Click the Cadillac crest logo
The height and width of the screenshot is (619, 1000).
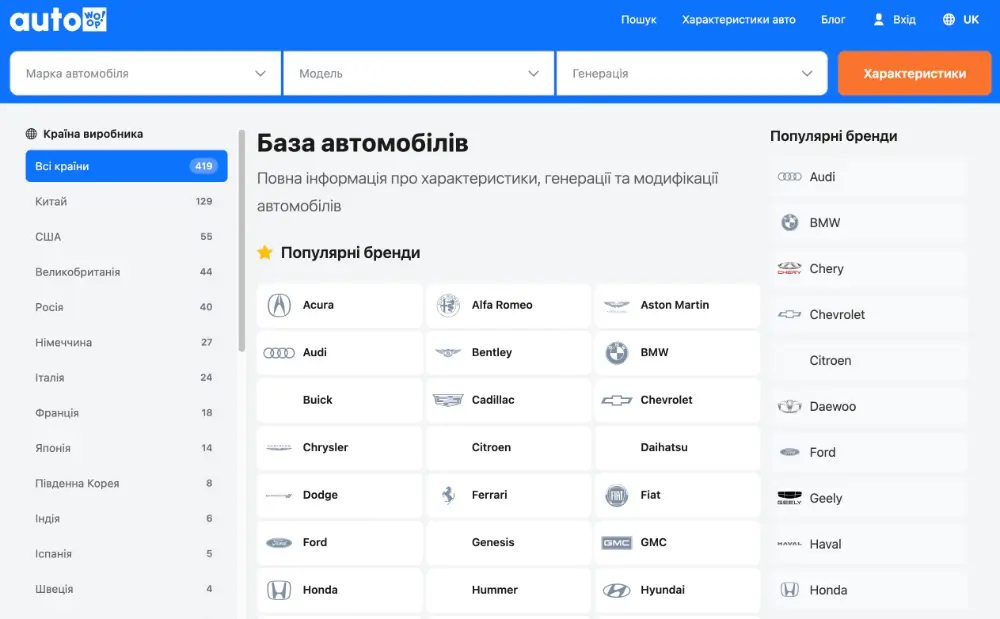pyautogui.click(x=448, y=400)
